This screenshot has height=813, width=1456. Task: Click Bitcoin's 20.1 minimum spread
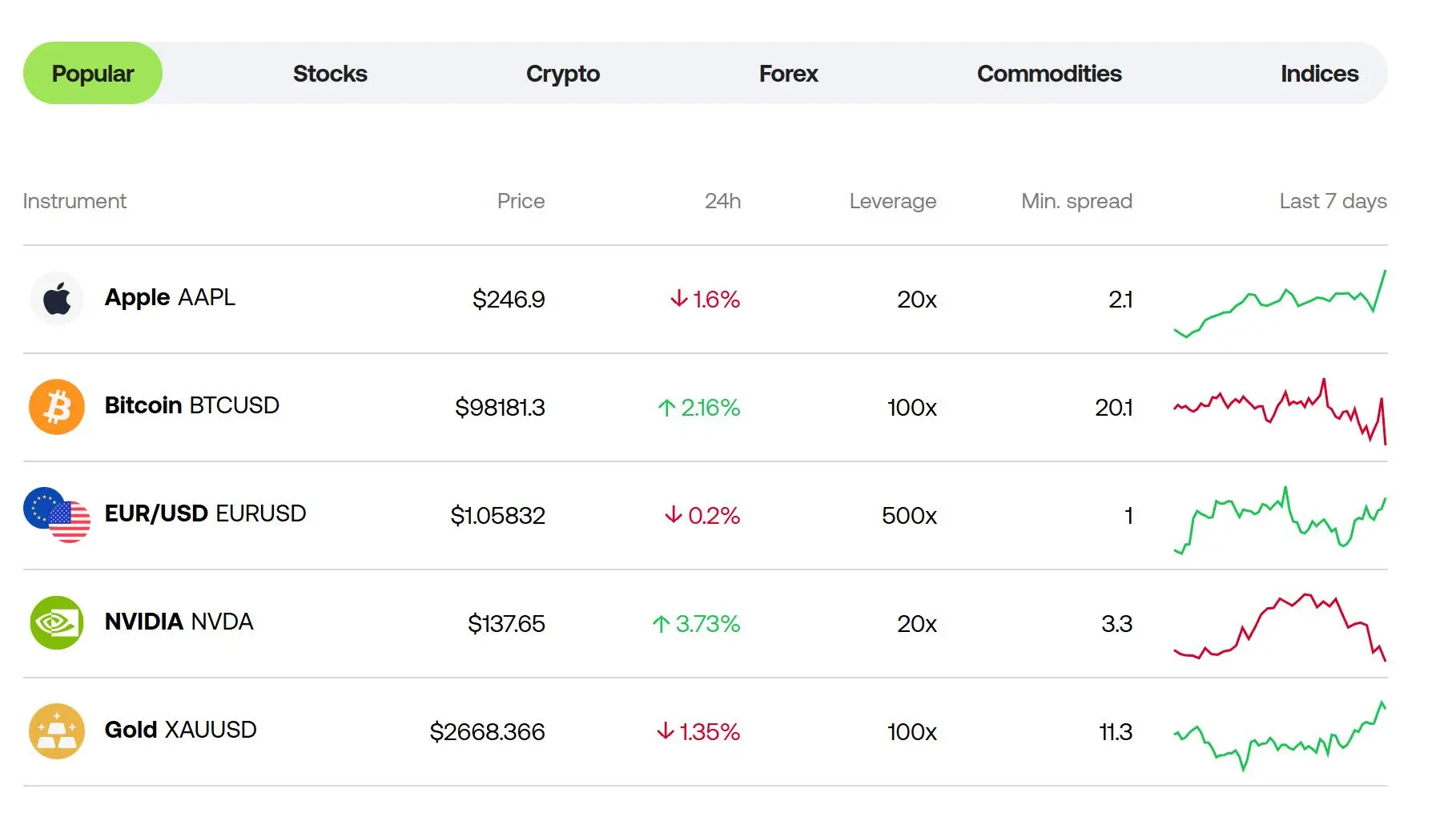pos(1114,408)
